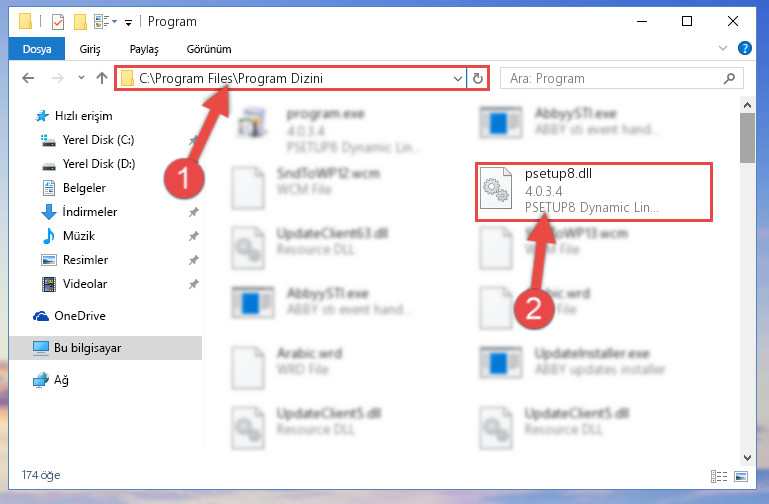
Task: Go up one folder level arrow
Action: 102,78
